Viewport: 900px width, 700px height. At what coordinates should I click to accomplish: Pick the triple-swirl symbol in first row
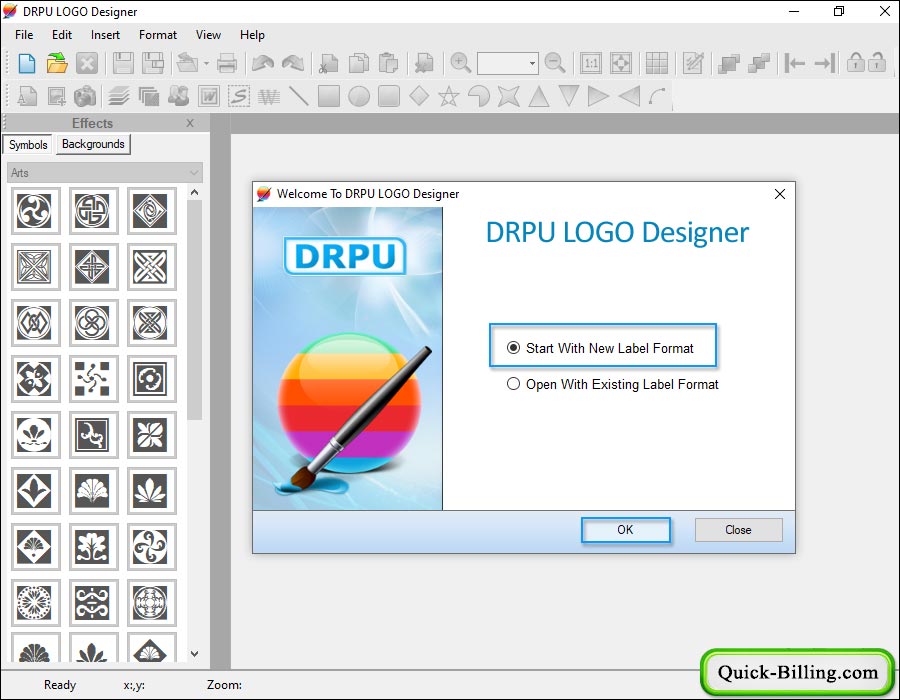(x=34, y=211)
